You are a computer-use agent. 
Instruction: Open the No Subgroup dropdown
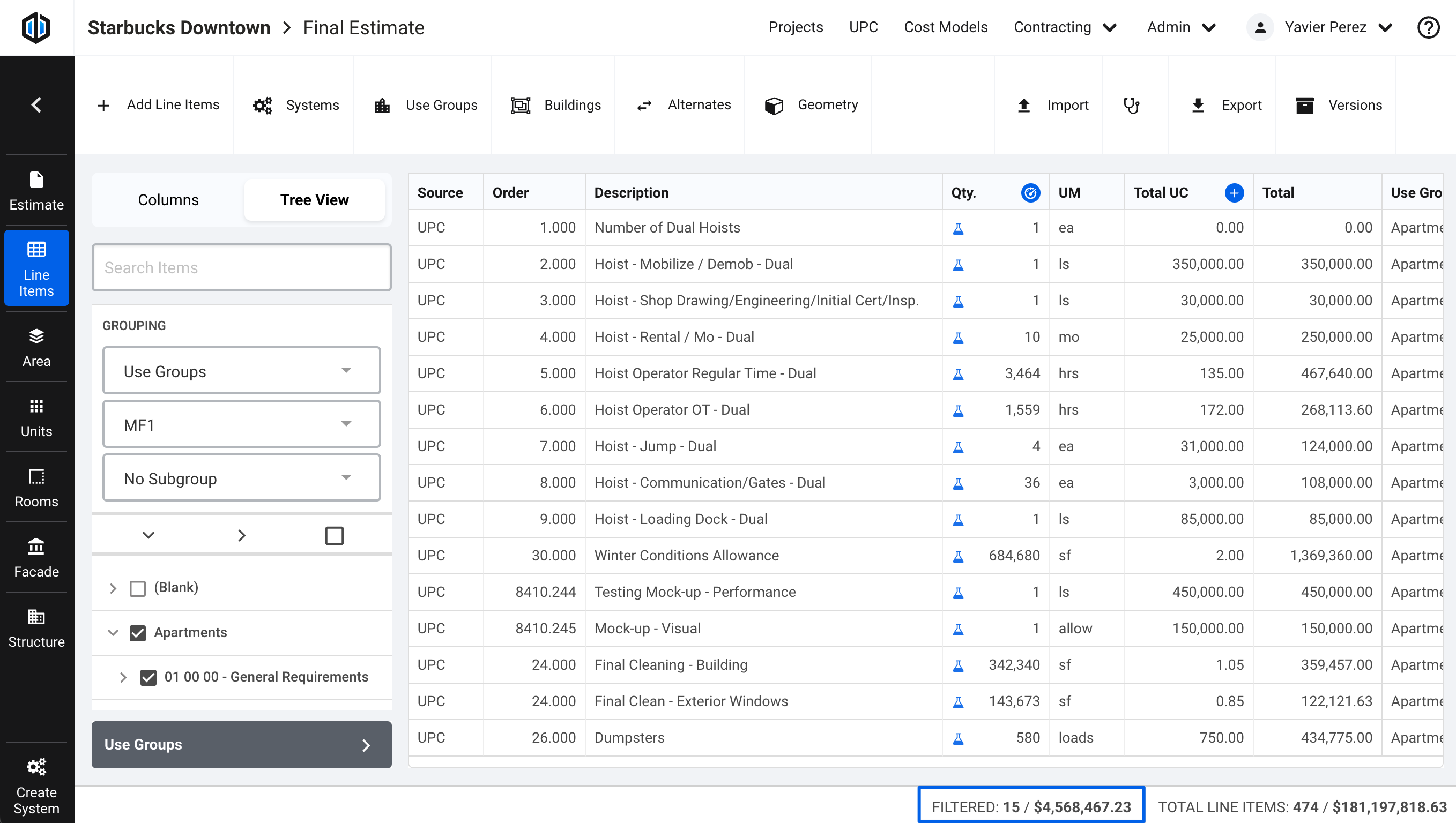click(241, 477)
